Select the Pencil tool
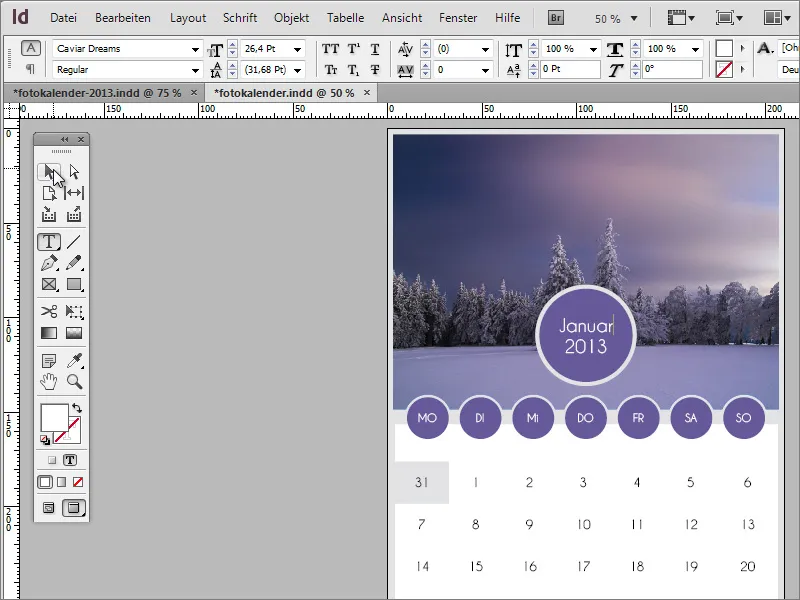This screenshot has height=600, width=800. pos(74,263)
